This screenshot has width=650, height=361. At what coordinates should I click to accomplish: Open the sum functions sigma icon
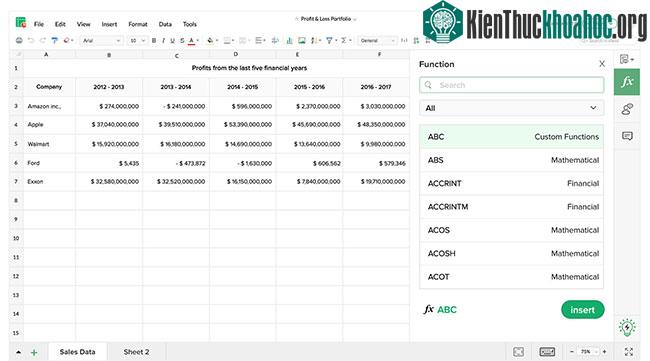tap(344, 41)
